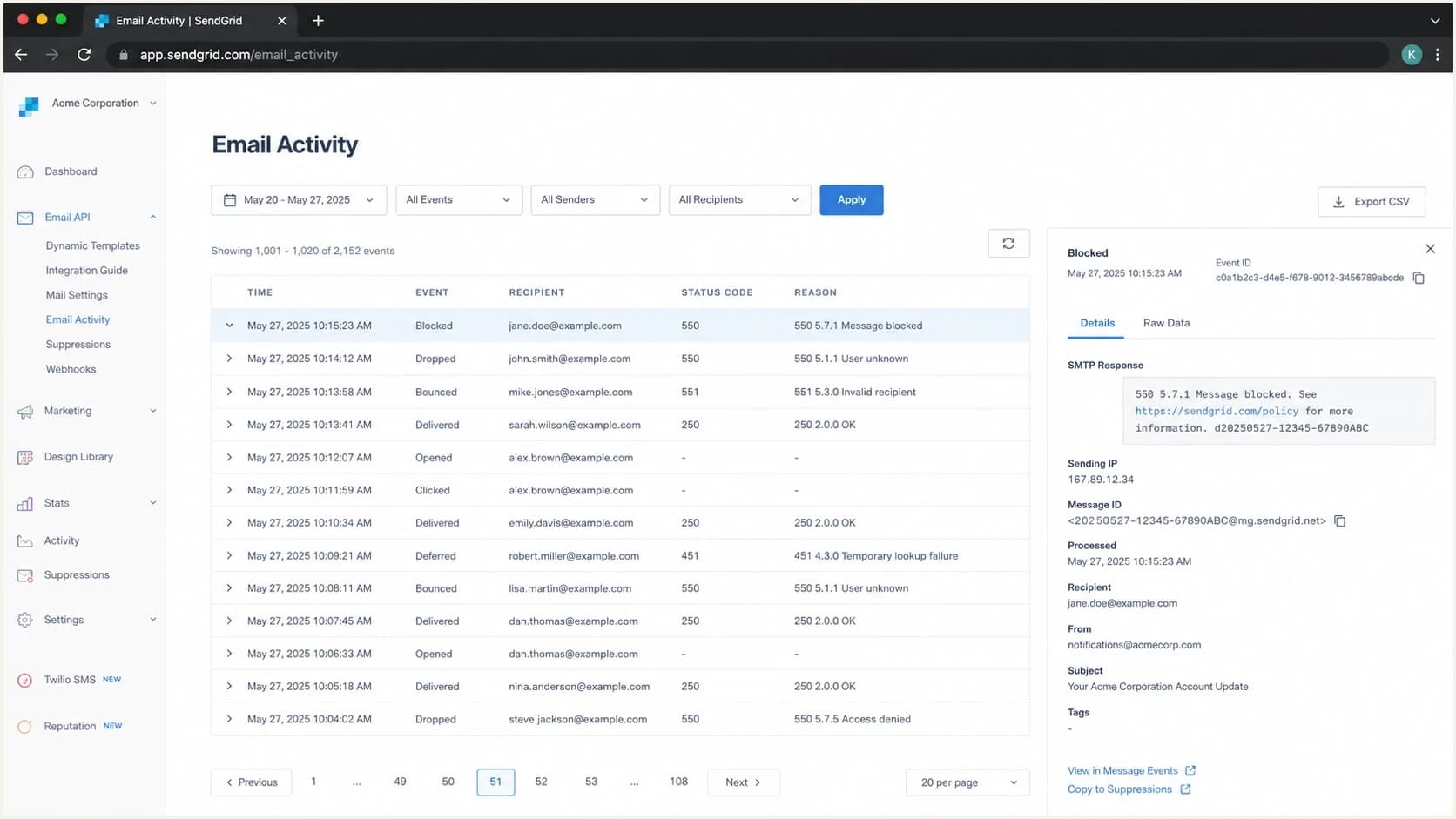Click the SendGrid logo icon
The height and width of the screenshot is (819, 1456).
coord(29,105)
